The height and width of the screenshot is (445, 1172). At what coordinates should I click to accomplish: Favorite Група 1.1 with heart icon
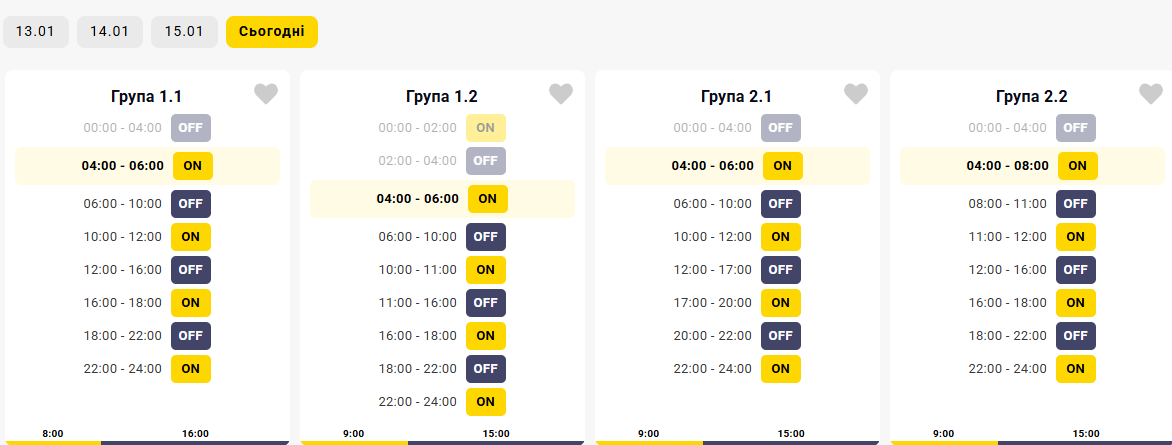tap(266, 94)
